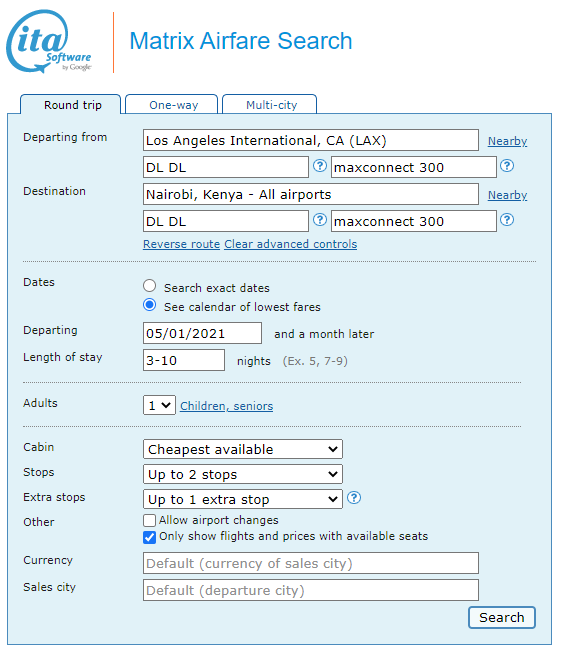This screenshot has width=565, height=664.
Task: Click the Search button
Action: [502, 617]
